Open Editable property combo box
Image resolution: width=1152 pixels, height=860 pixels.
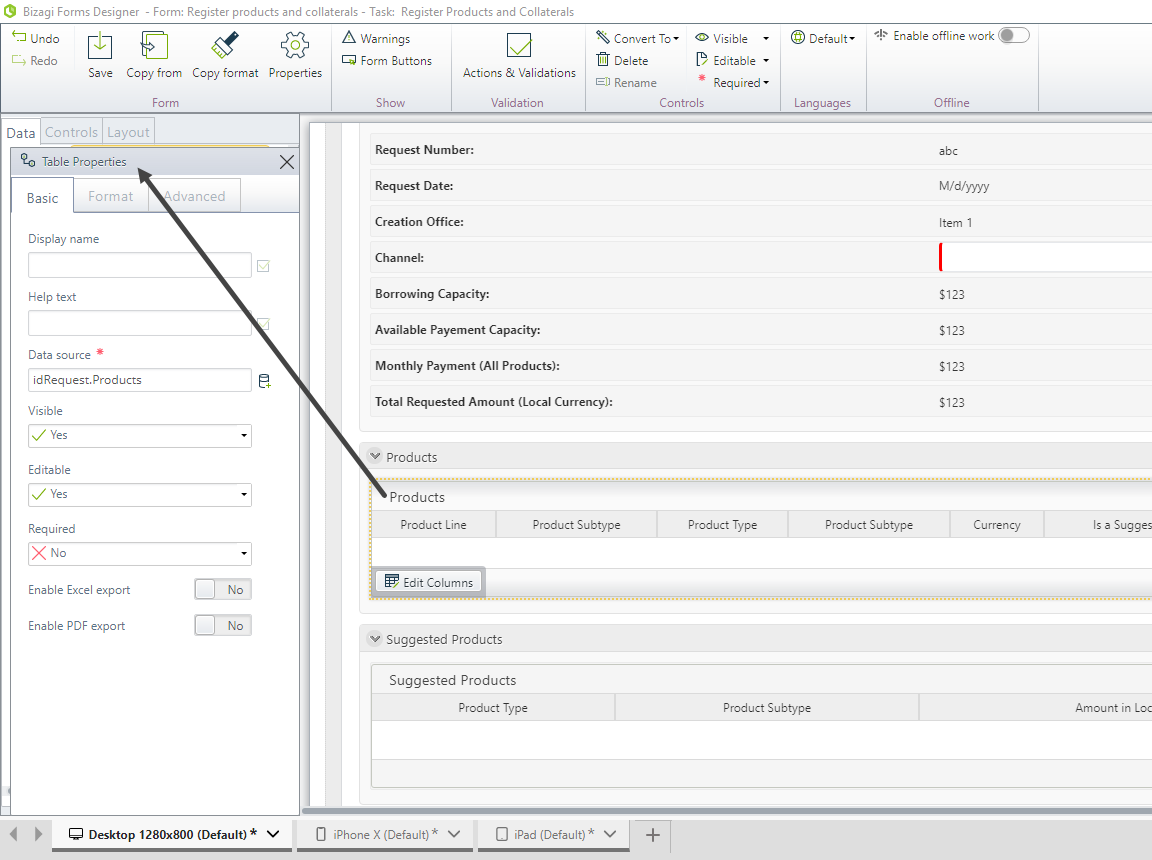tap(140, 494)
